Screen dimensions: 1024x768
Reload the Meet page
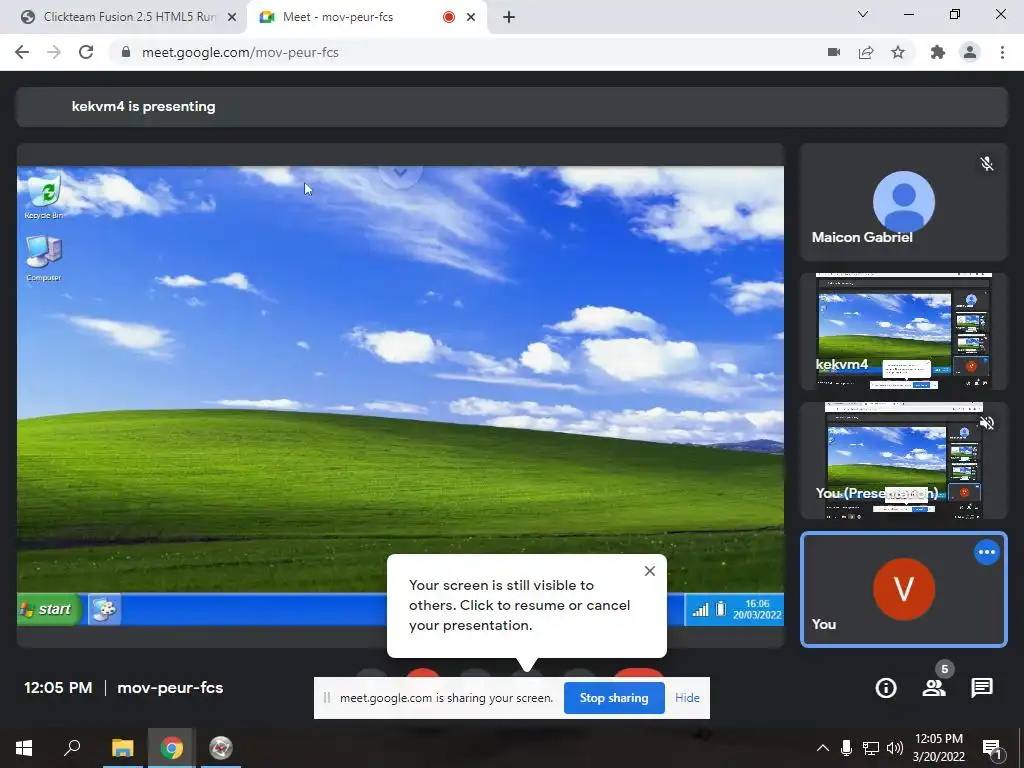86,52
